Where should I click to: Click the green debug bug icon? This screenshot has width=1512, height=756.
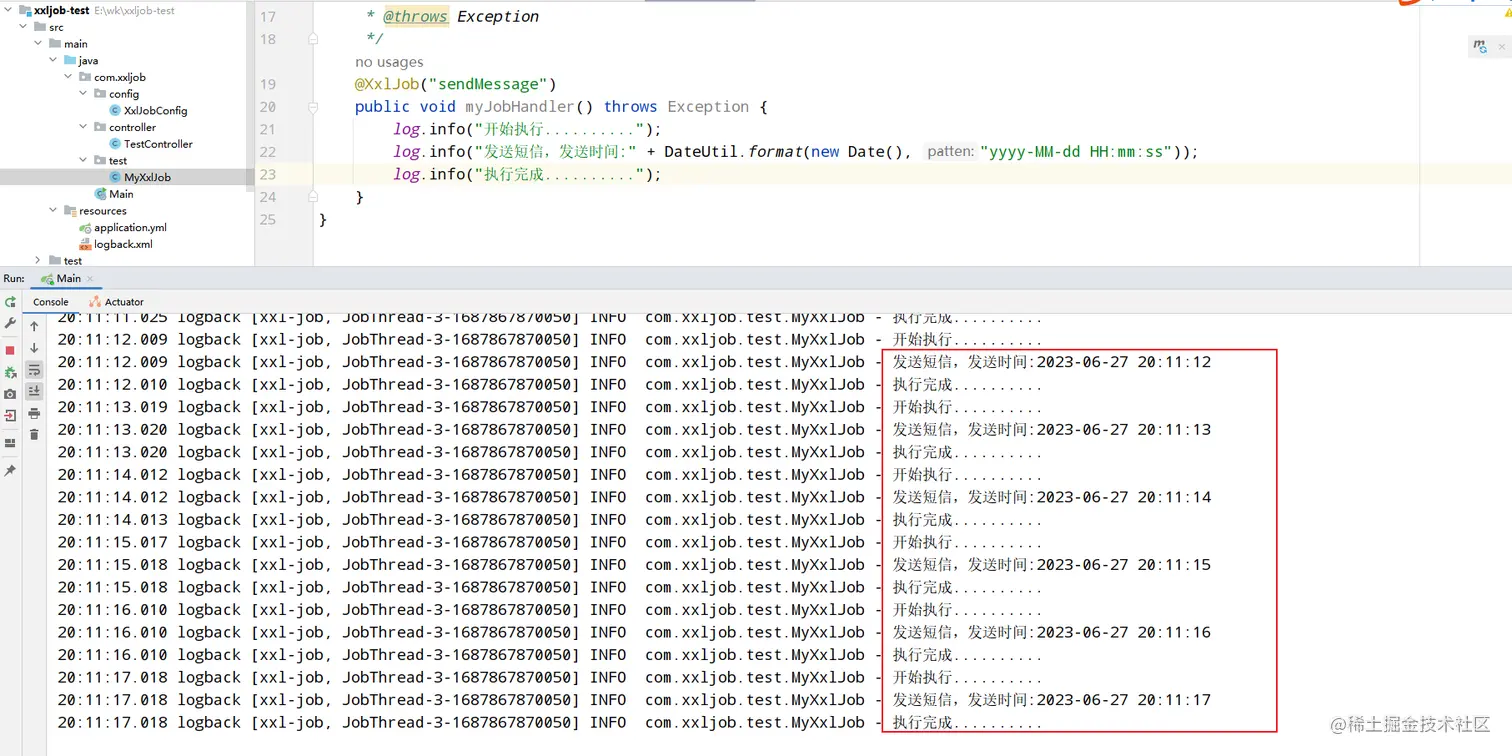pyautogui.click(x=10, y=372)
